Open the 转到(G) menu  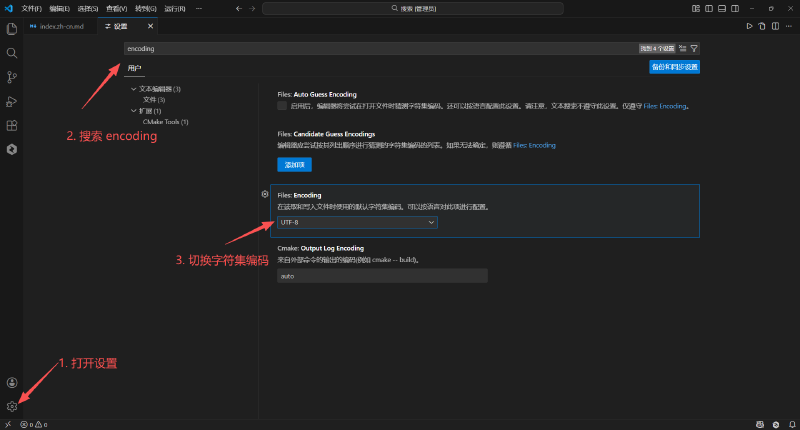[146, 9]
